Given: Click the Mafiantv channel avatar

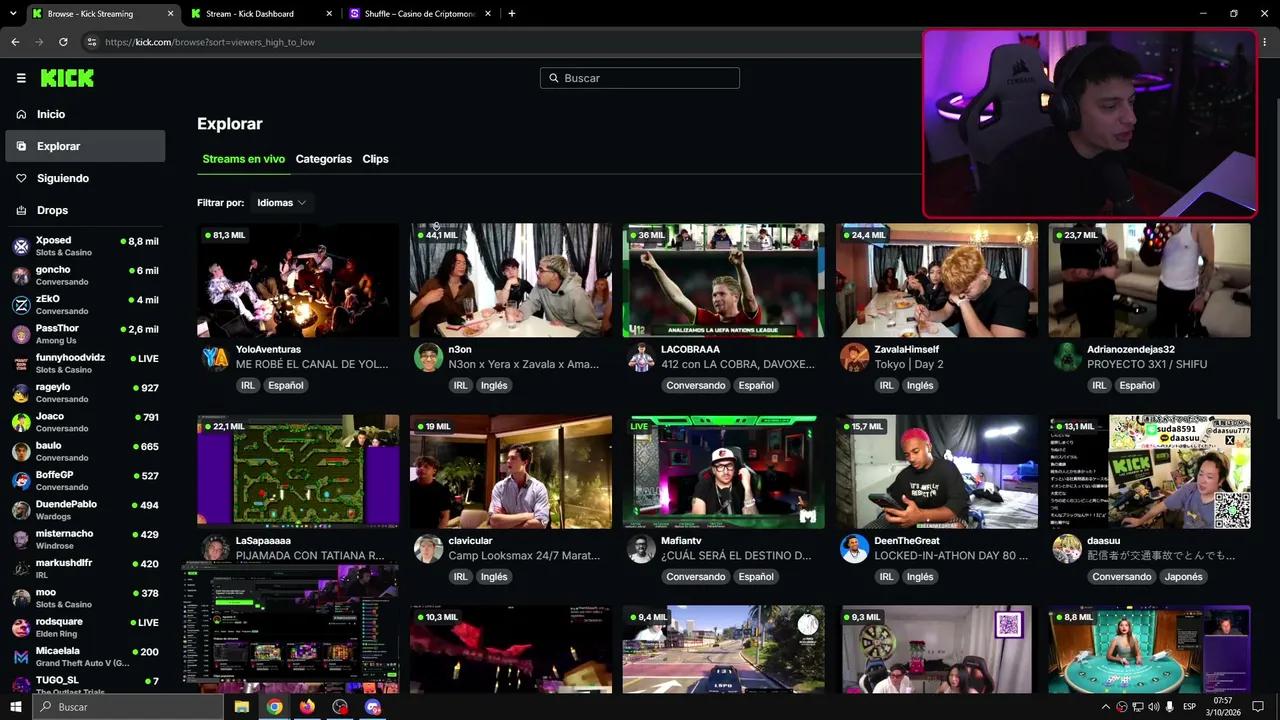Looking at the screenshot, I should (641, 548).
